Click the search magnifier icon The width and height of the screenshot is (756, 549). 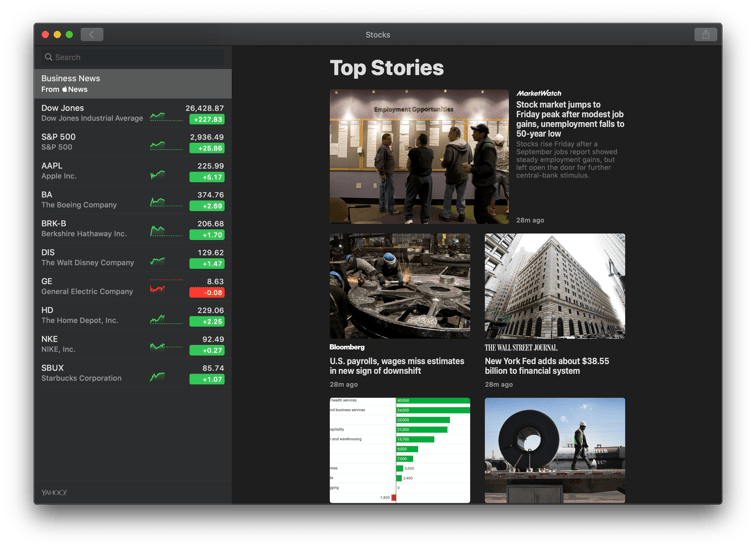click(48, 57)
